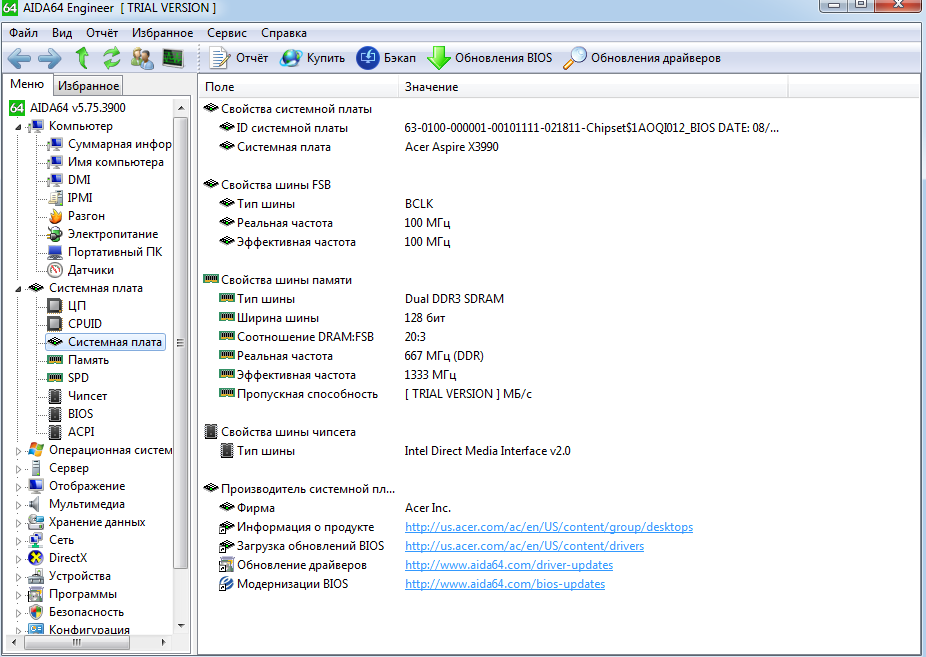Open the aida64.com driver-updates link

click(x=509, y=565)
